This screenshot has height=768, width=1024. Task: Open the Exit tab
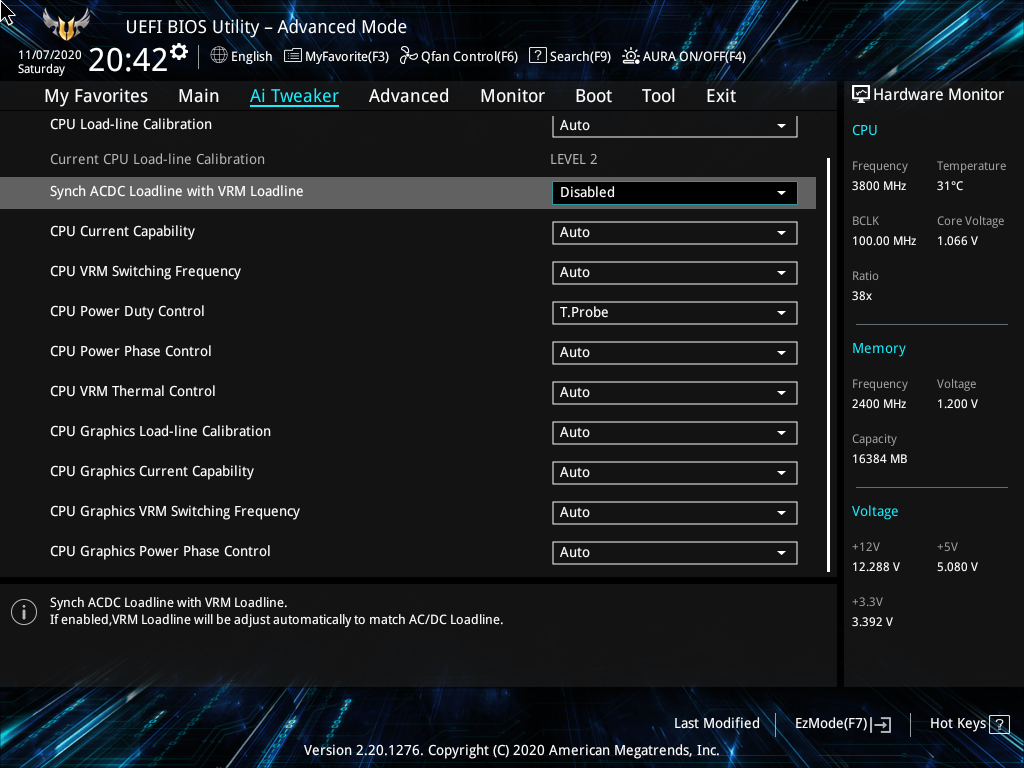coord(721,96)
